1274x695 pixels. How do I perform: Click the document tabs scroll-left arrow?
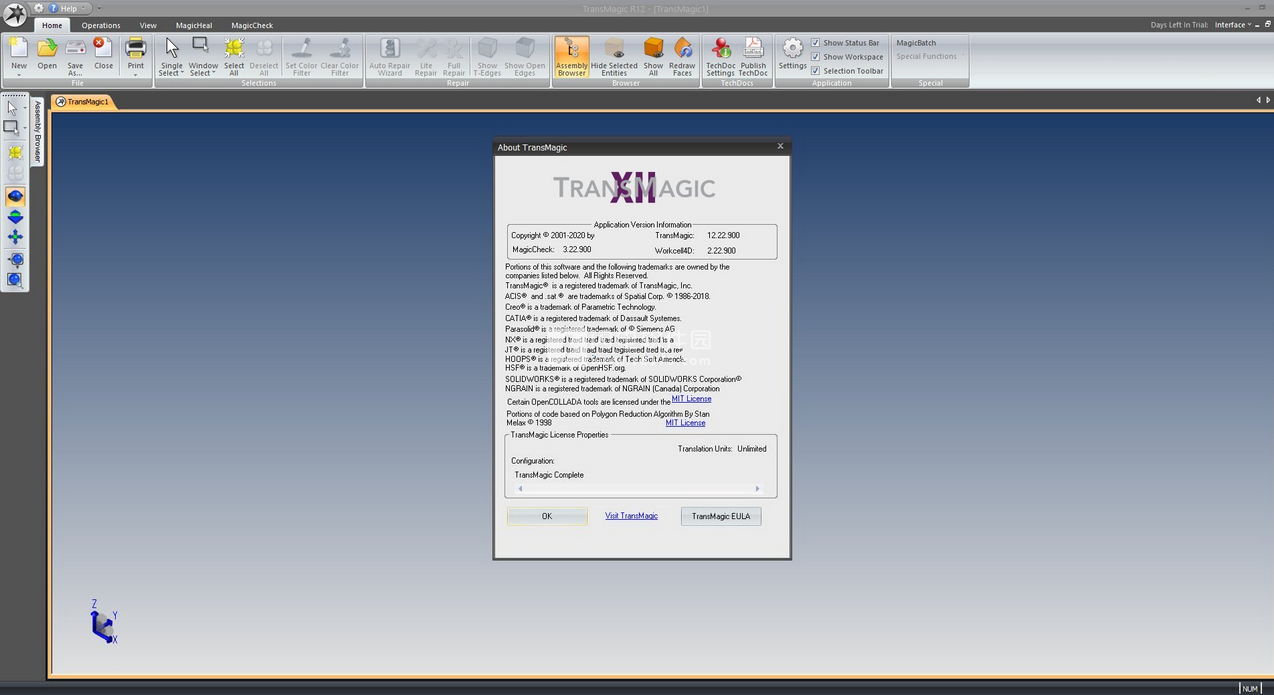pyautogui.click(x=1258, y=100)
